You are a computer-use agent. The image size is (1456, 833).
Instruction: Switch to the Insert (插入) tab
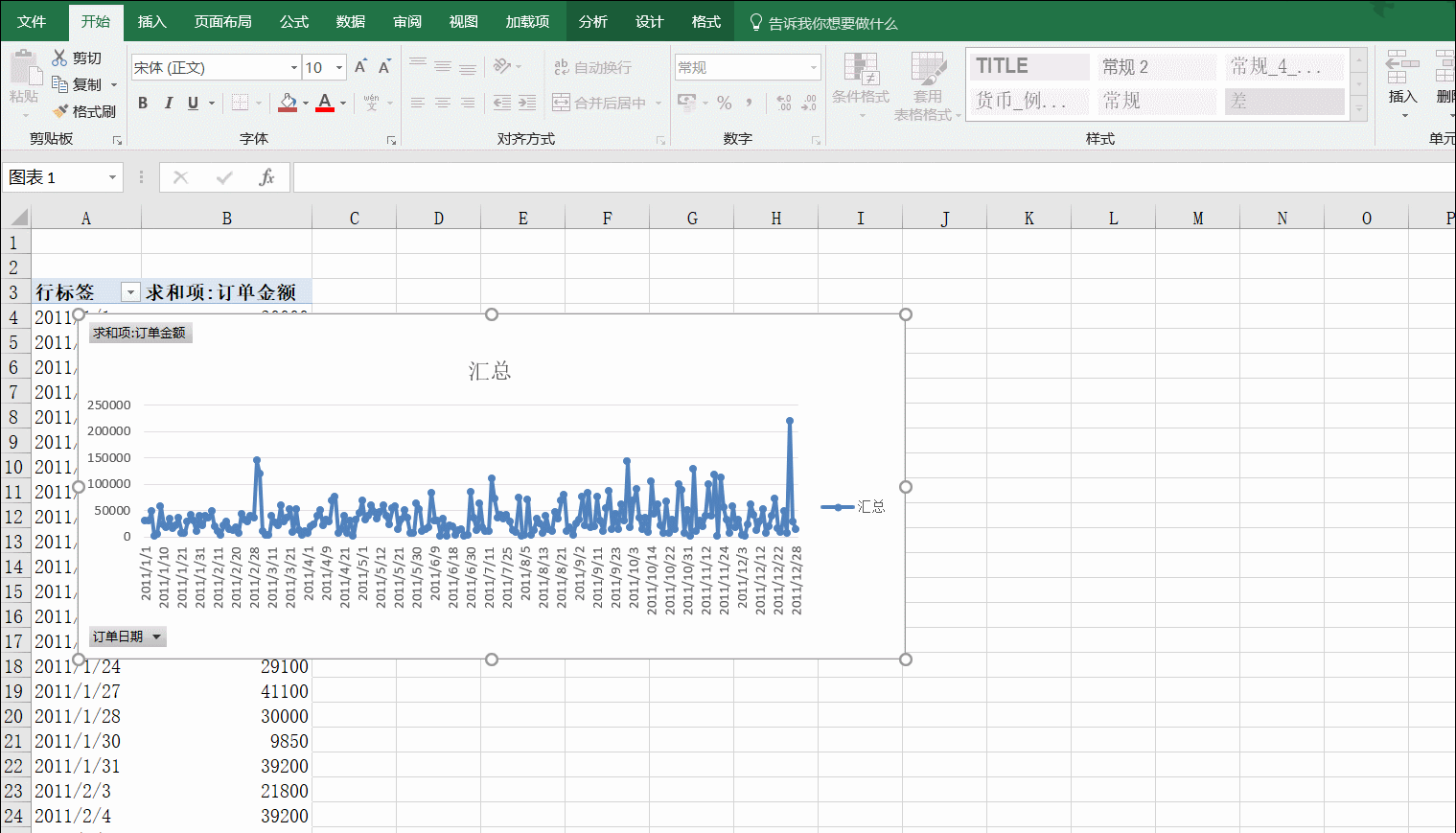tap(151, 21)
